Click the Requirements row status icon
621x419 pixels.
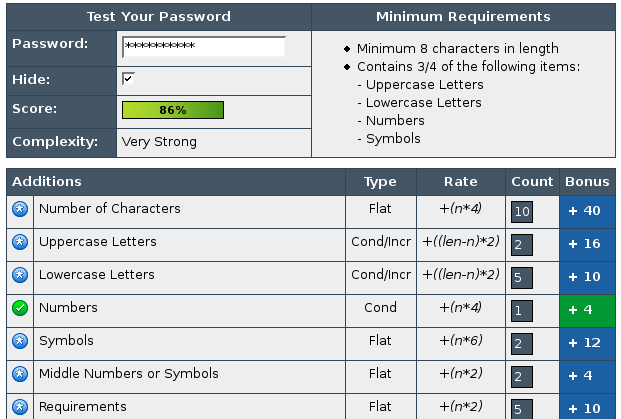[19, 407]
